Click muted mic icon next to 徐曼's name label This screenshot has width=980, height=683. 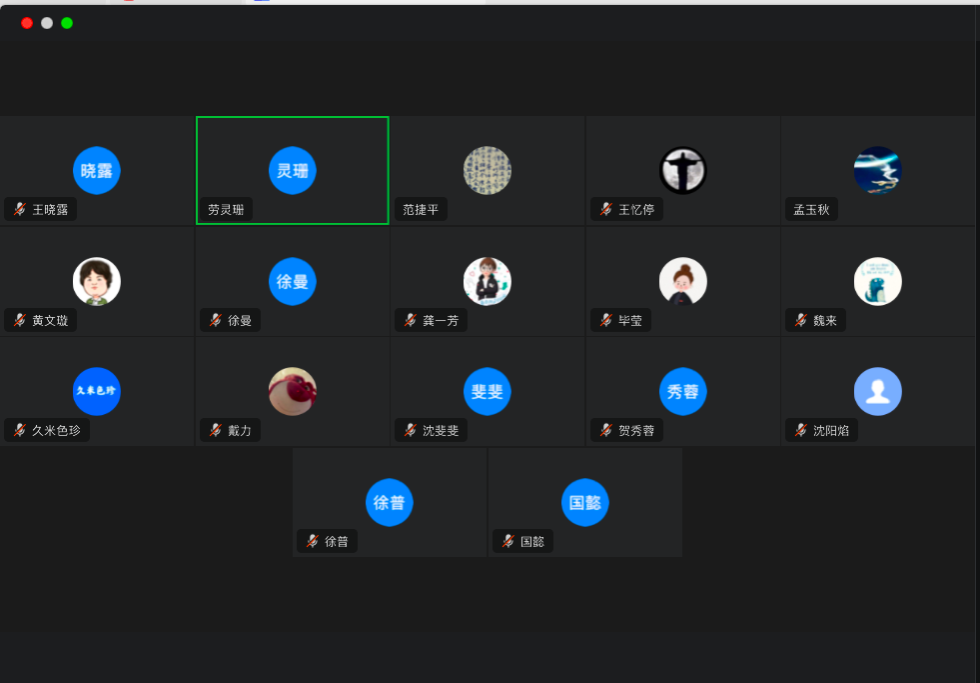(215, 320)
